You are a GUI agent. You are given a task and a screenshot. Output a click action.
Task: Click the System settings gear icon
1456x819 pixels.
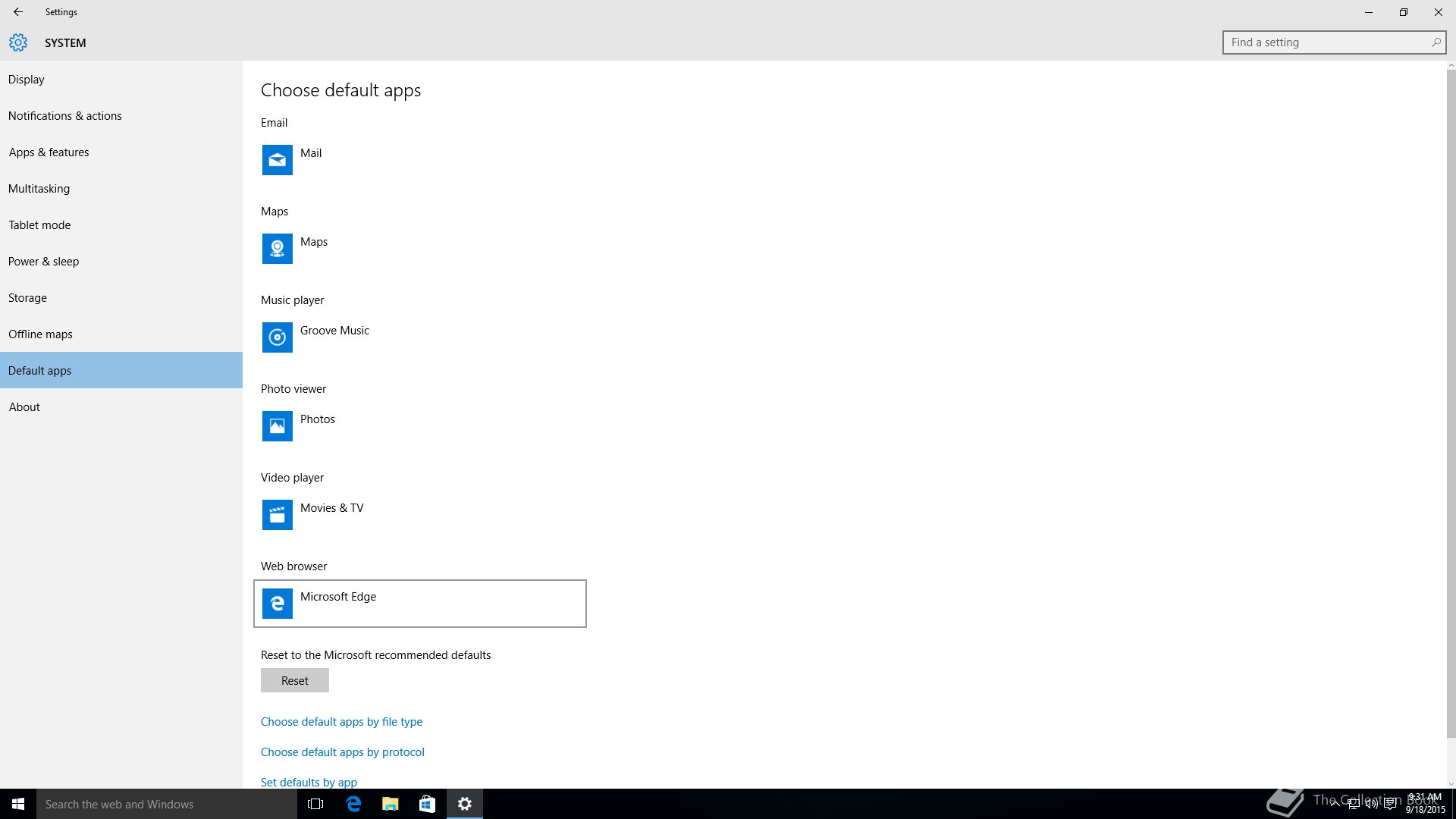[18, 42]
